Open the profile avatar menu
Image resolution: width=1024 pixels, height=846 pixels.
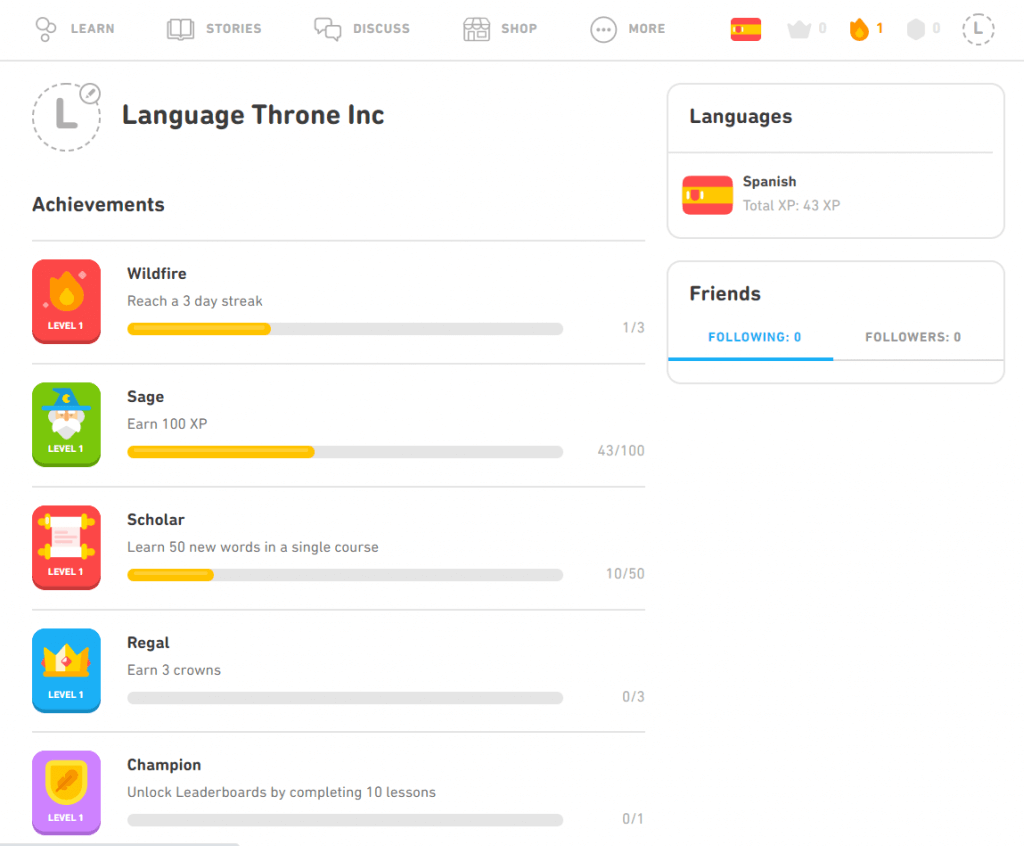(x=977, y=29)
